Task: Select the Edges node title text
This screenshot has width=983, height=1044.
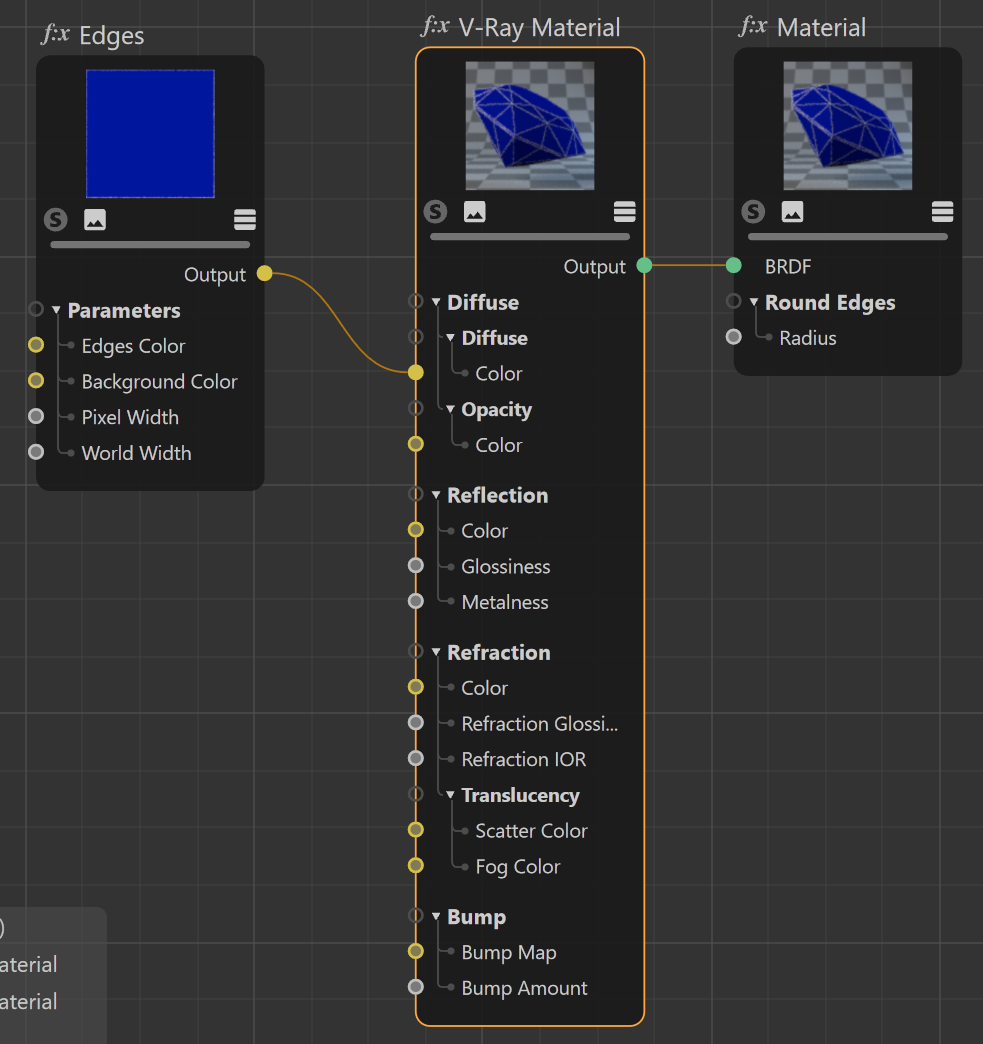Action: tap(112, 36)
